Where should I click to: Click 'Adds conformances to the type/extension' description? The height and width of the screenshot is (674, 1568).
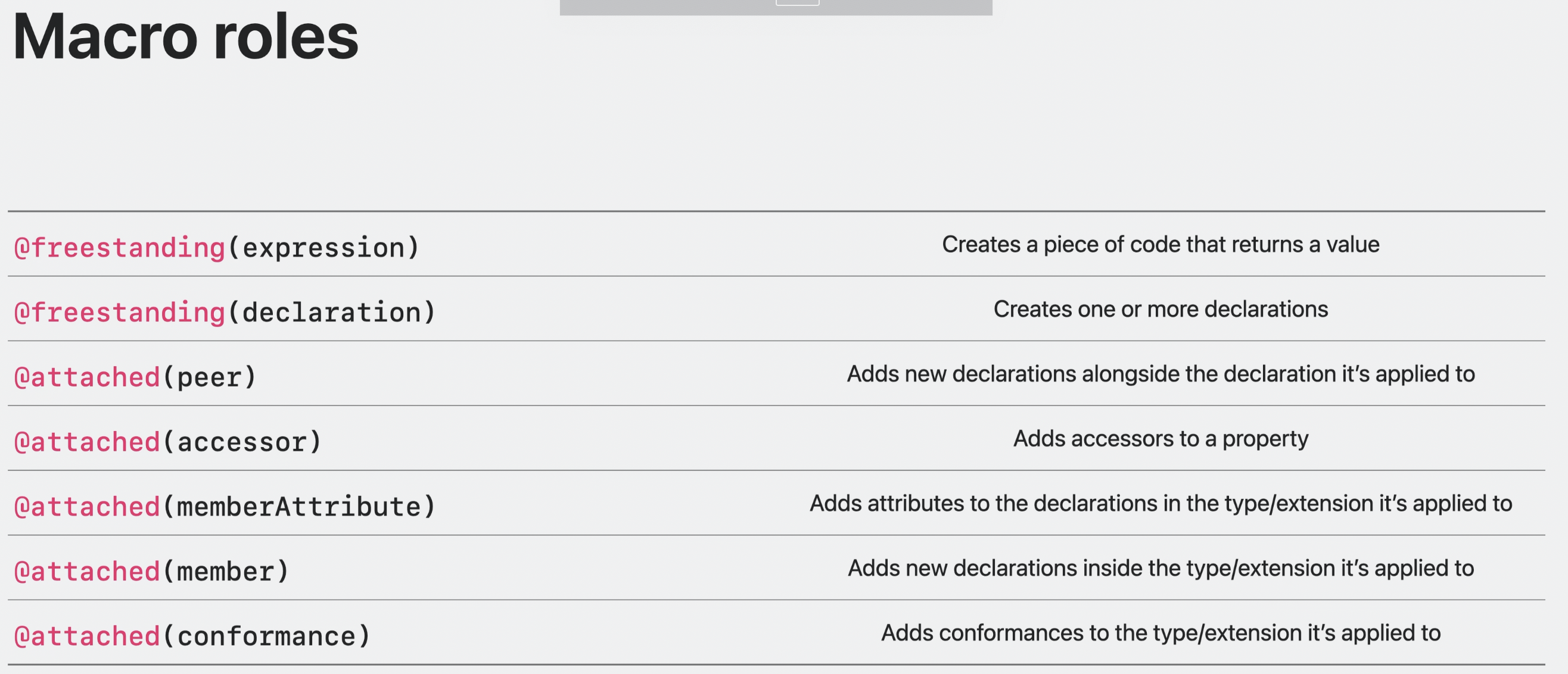pos(1161,633)
